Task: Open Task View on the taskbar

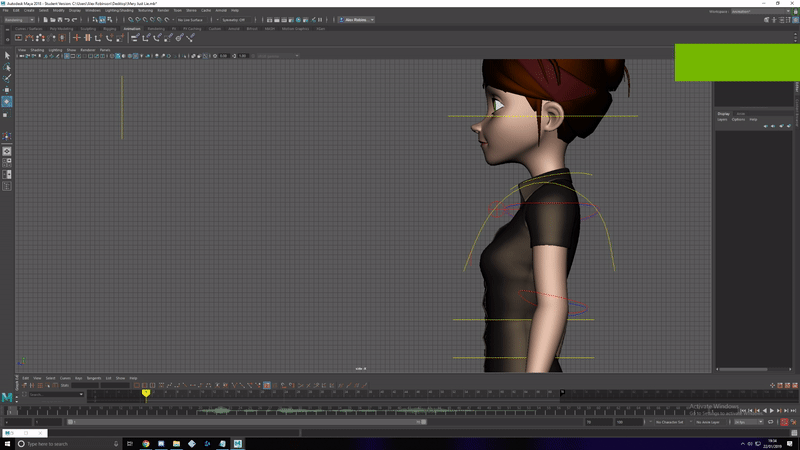Action: [x=130, y=443]
